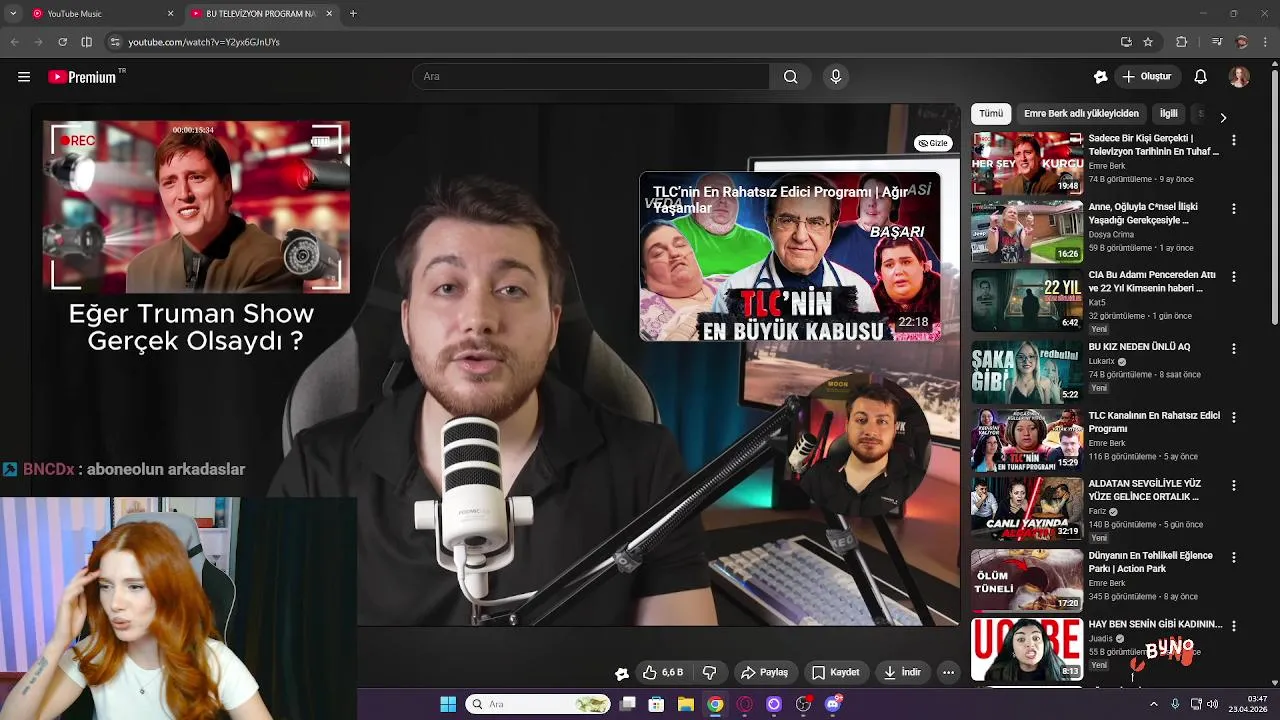The height and width of the screenshot is (720, 1280).
Task: Open YouTube notifications bell
Action: click(1201, 76)
